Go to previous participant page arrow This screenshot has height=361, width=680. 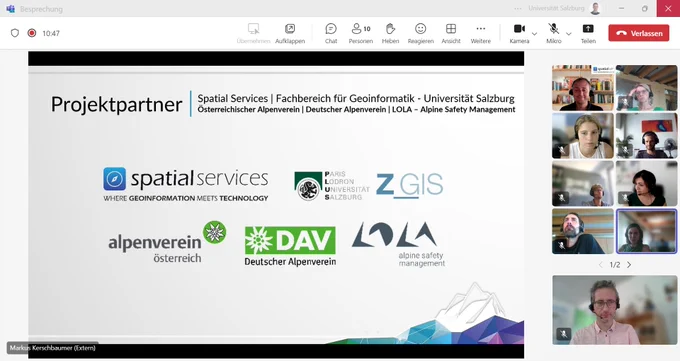click(x=601, y=265)
